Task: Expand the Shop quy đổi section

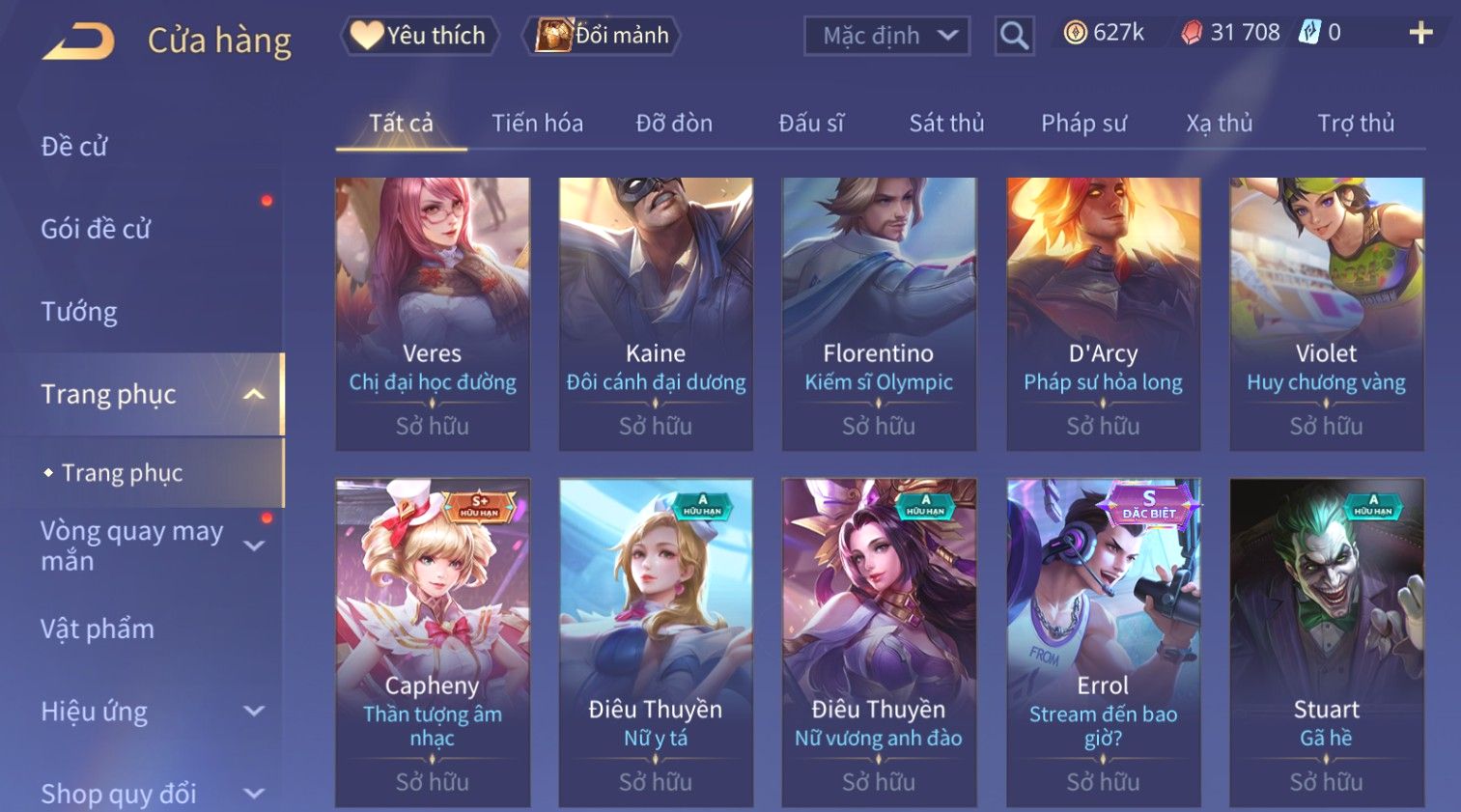Action: coord(254,794)
